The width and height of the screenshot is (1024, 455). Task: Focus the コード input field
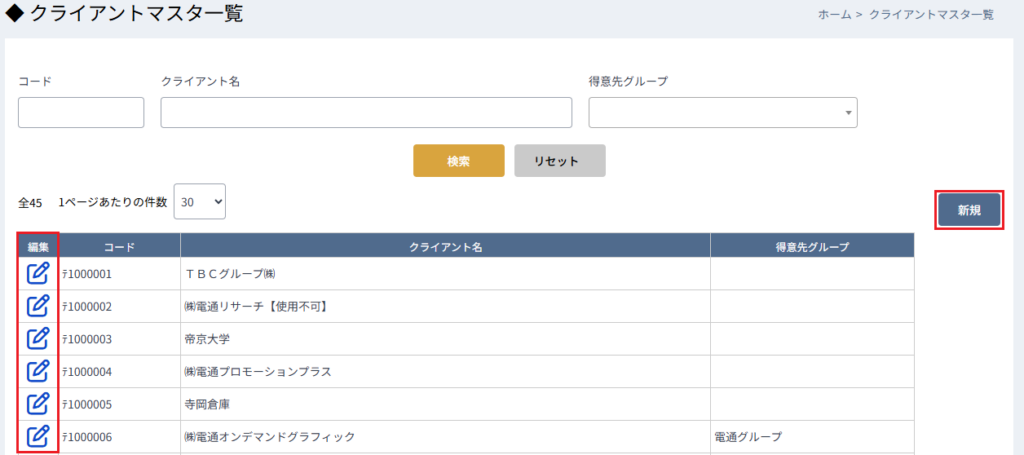click(x=81, y=113)
